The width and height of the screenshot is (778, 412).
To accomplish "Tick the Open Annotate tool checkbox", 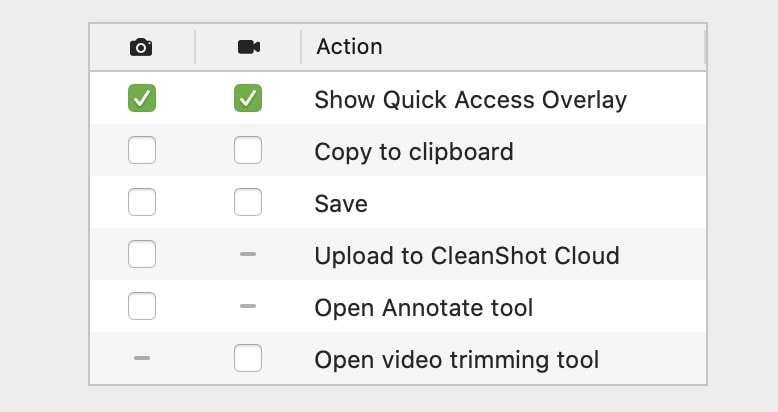I will point(142,306).
